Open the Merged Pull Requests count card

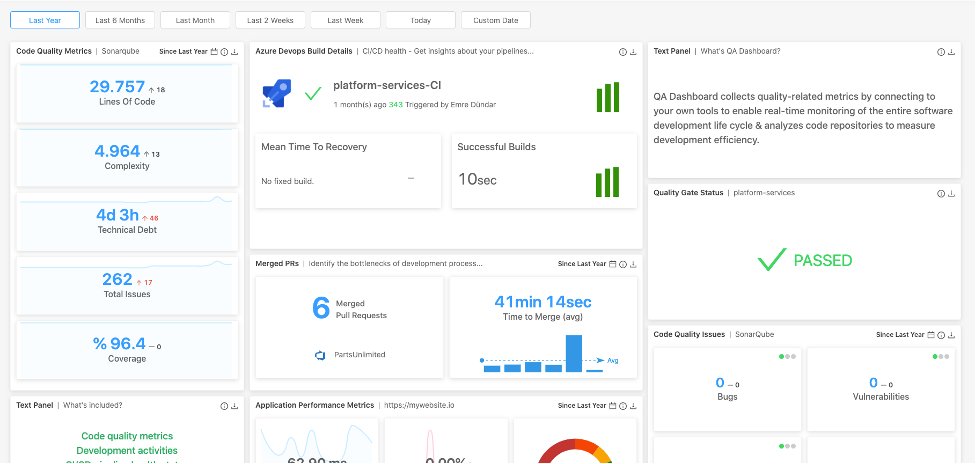(x=350, y=328)
